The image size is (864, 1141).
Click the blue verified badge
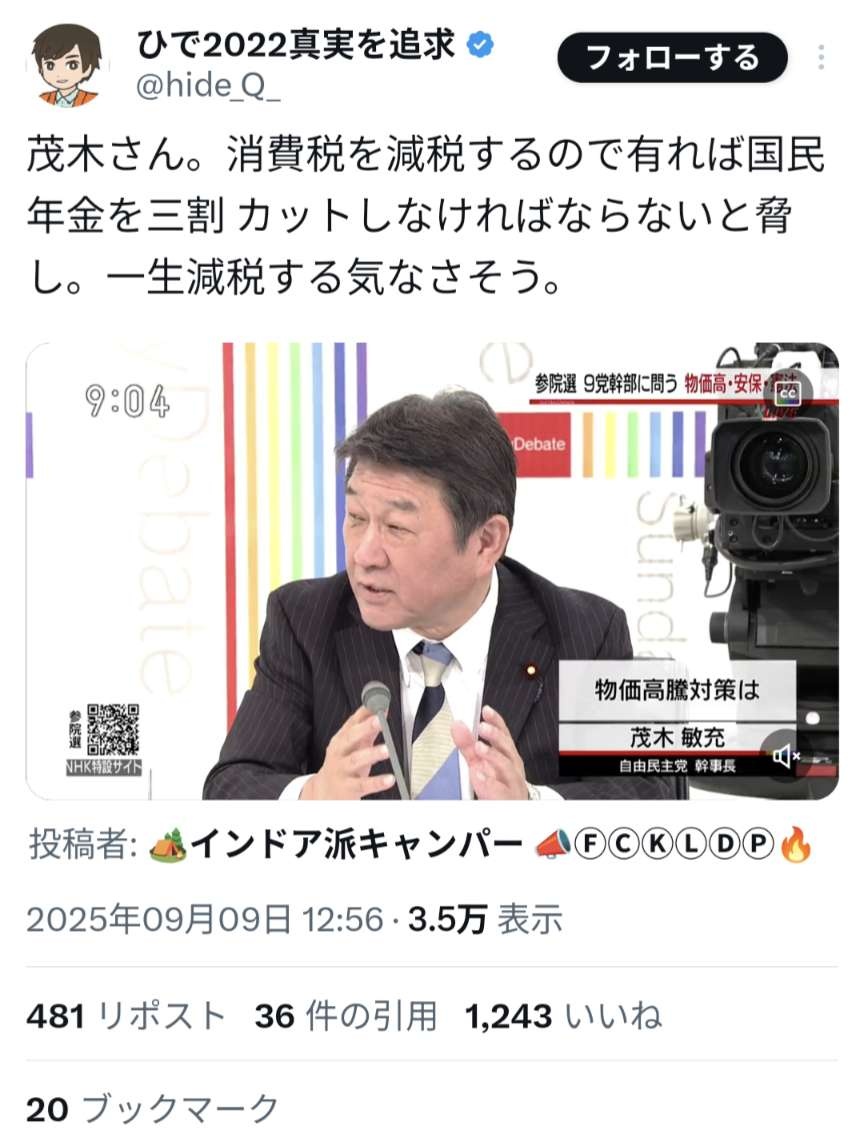click(x=480, y=46)
